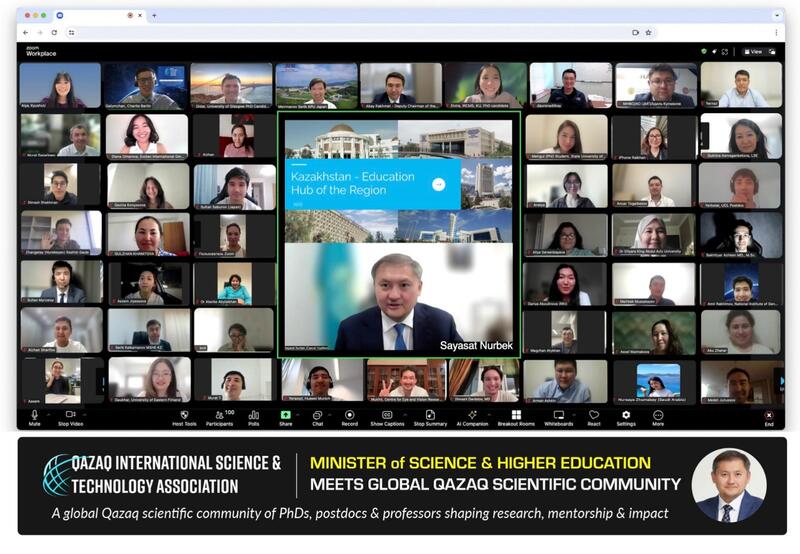The width and height of the screenshot is (800, 554).
Task: Stop Video camera toggle
Action: pyautogui.click(x=70, y=416)
